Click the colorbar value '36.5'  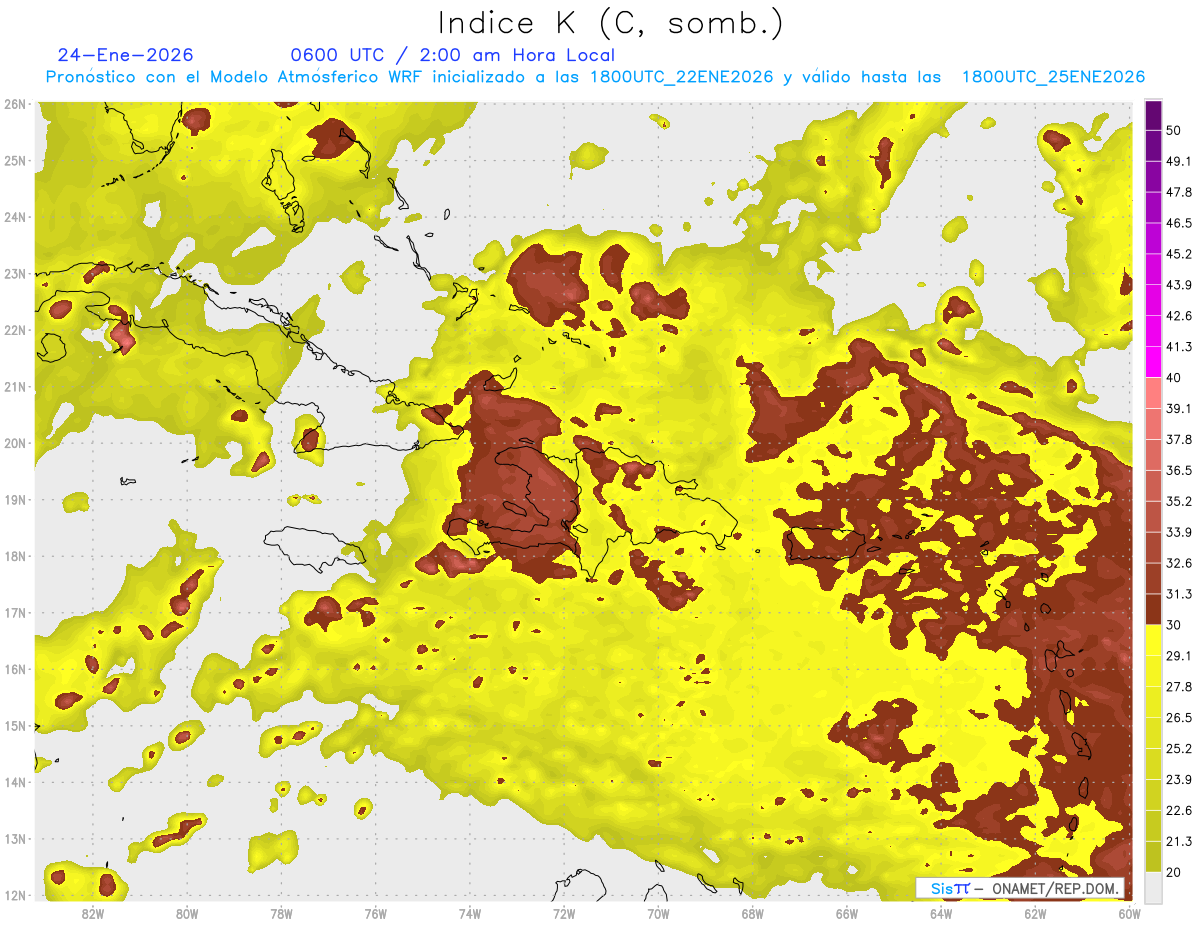(1179, 470)
